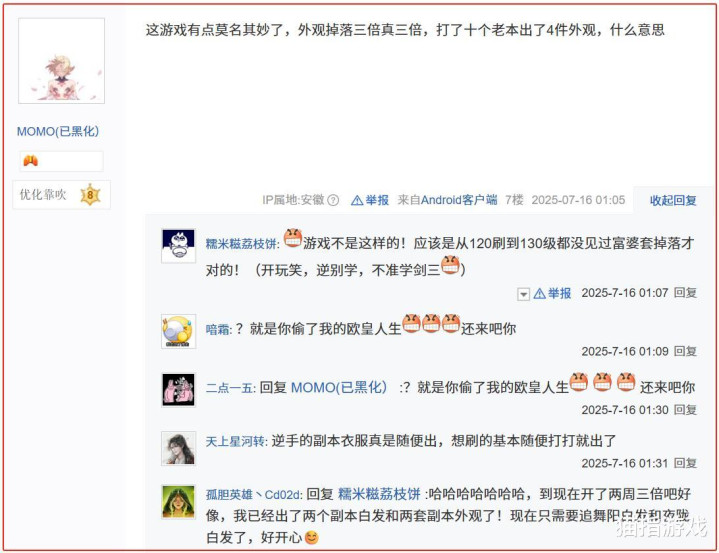Open 糯米糍荔枝饼 username link
This screenshot has width=719, height=553.
(x=241, y=244)
